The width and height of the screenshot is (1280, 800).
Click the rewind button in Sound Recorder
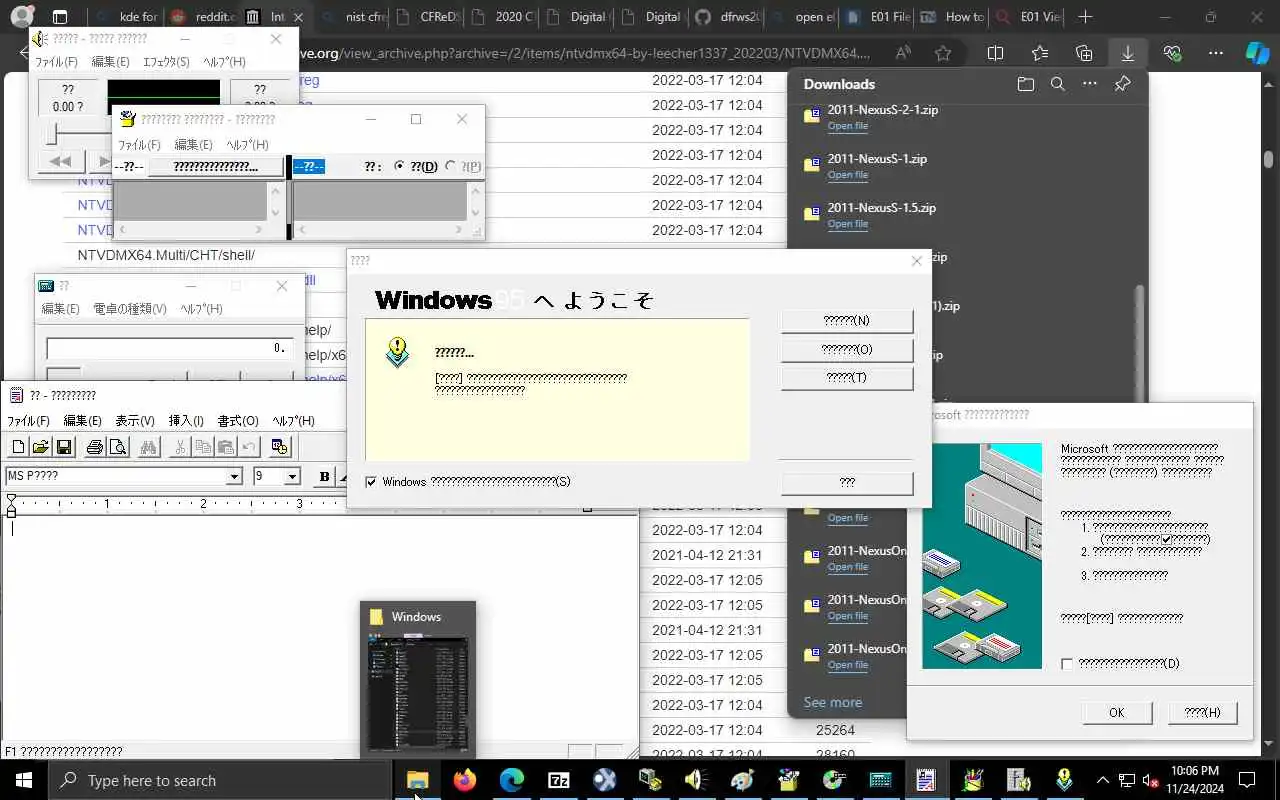60,161
